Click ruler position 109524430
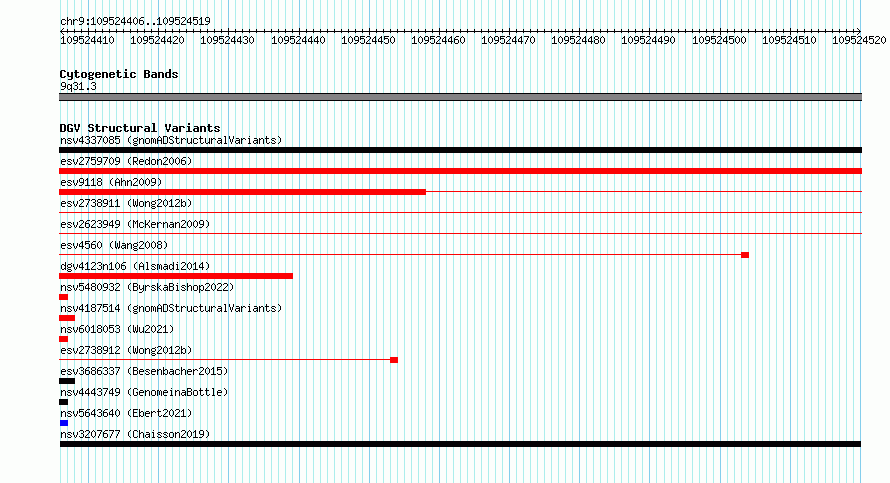 (228, 41)
